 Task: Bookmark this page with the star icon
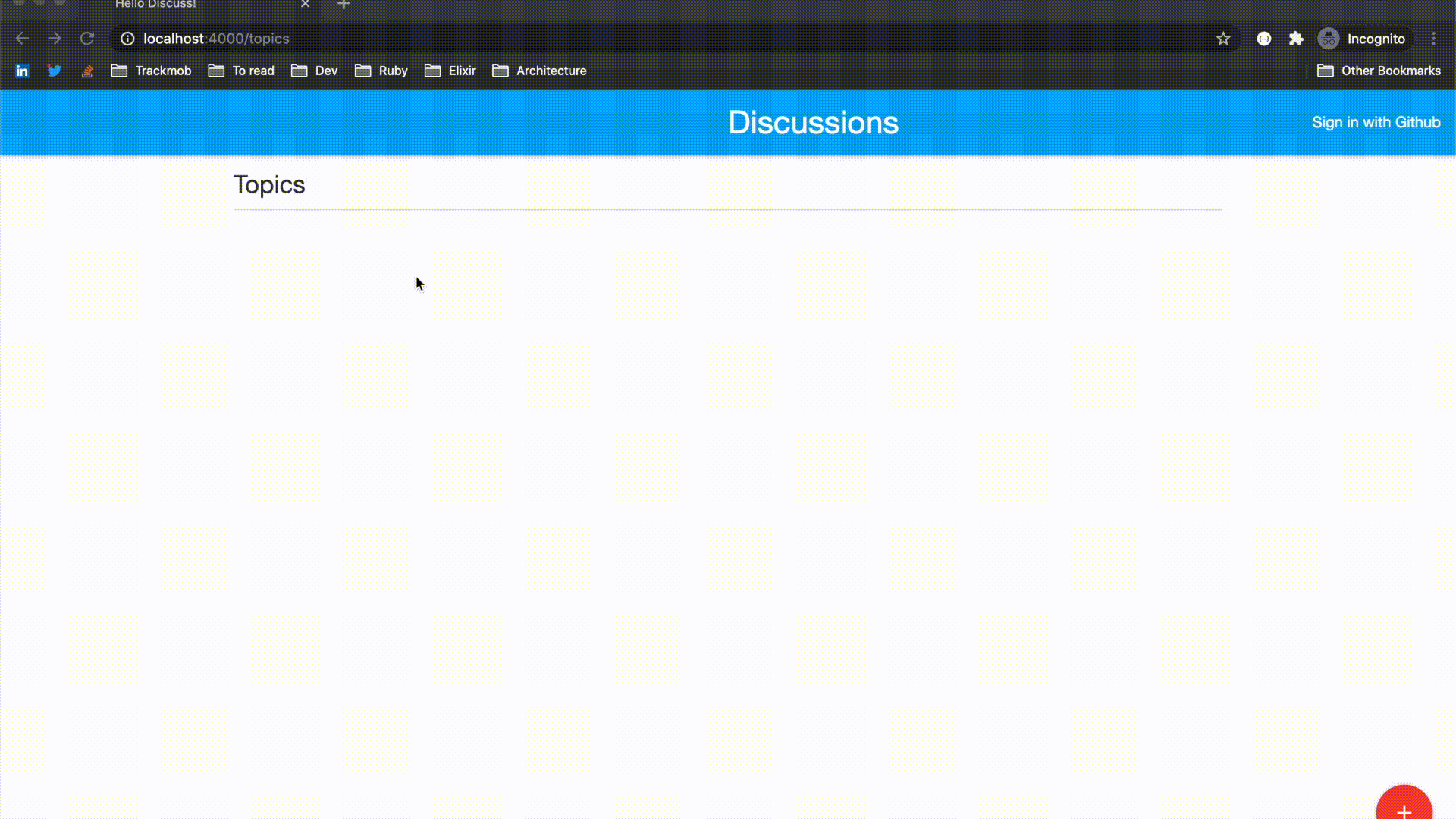click(1223, 39)
